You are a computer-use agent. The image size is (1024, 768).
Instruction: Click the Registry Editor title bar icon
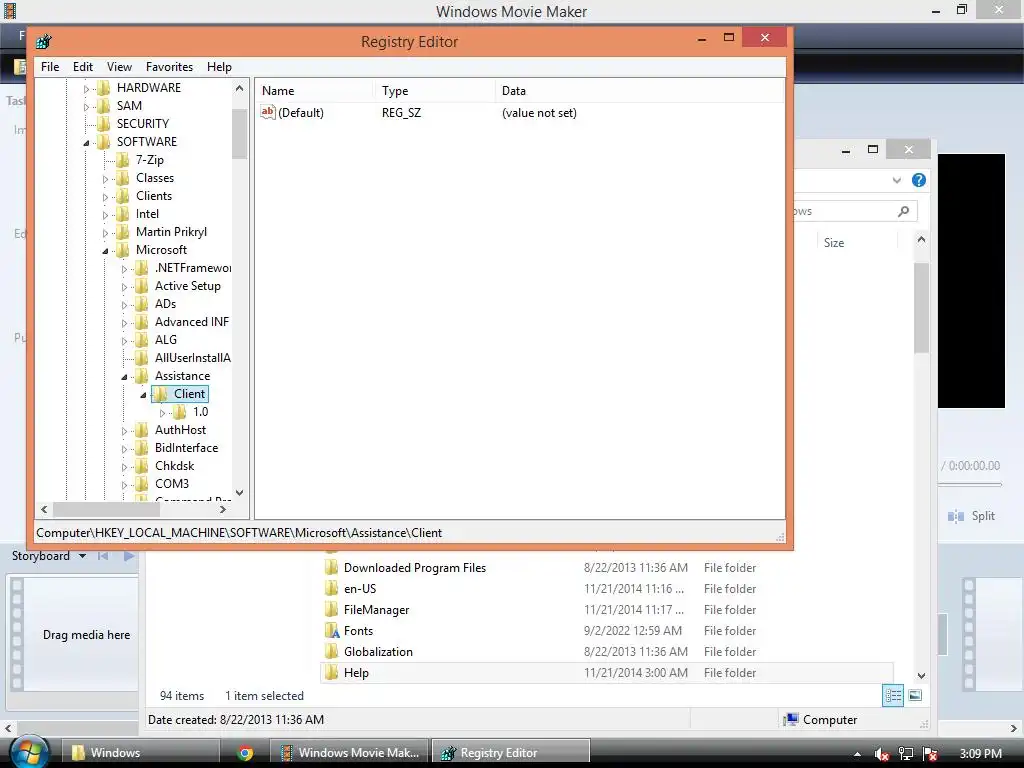click(44, 42)
